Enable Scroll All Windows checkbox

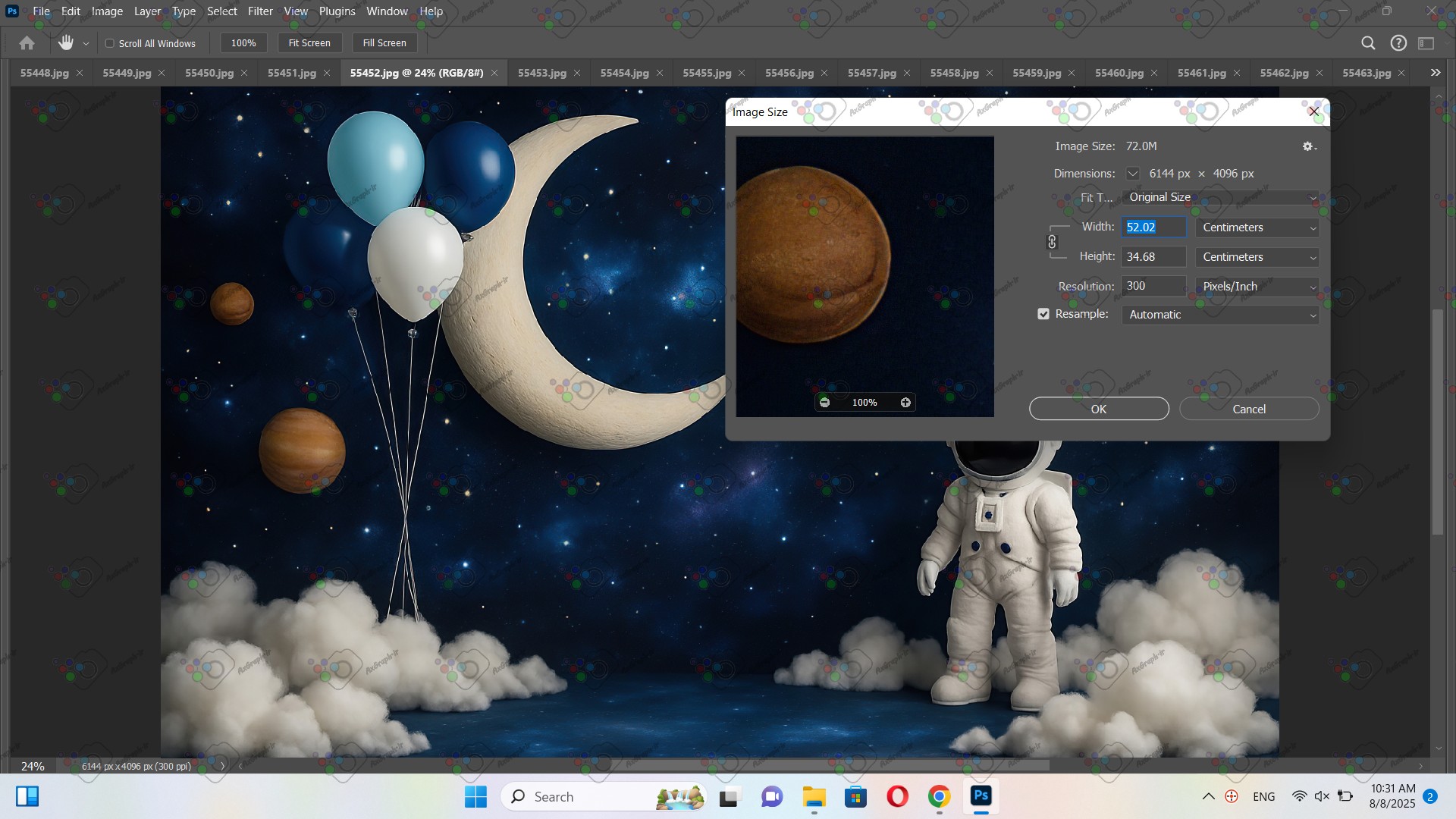coord(110,43)
